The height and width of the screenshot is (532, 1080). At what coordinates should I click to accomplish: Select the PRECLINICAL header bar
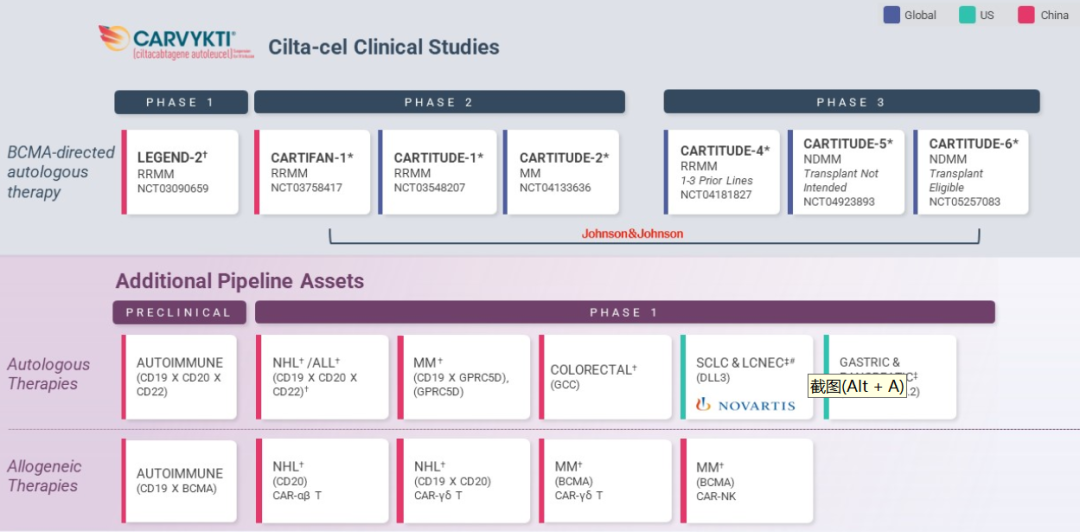(x=179, y=312)
